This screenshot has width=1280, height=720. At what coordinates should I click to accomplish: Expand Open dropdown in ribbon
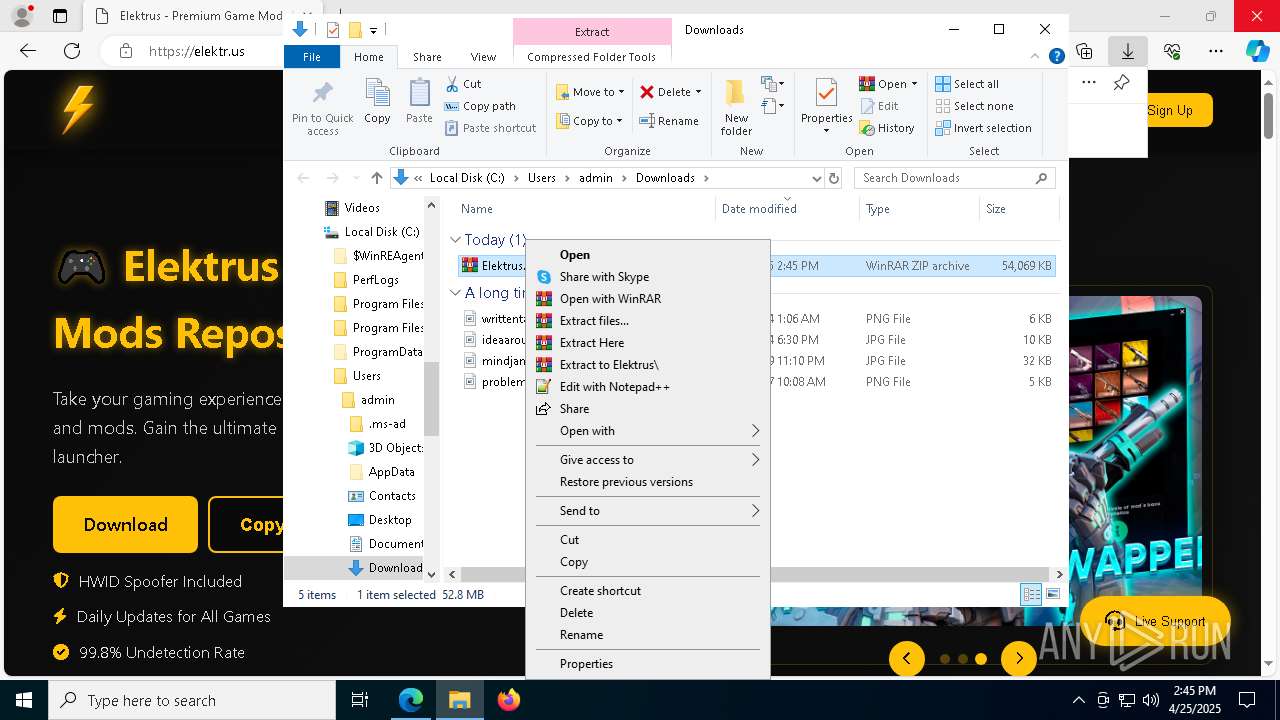(x=914, y=84)
